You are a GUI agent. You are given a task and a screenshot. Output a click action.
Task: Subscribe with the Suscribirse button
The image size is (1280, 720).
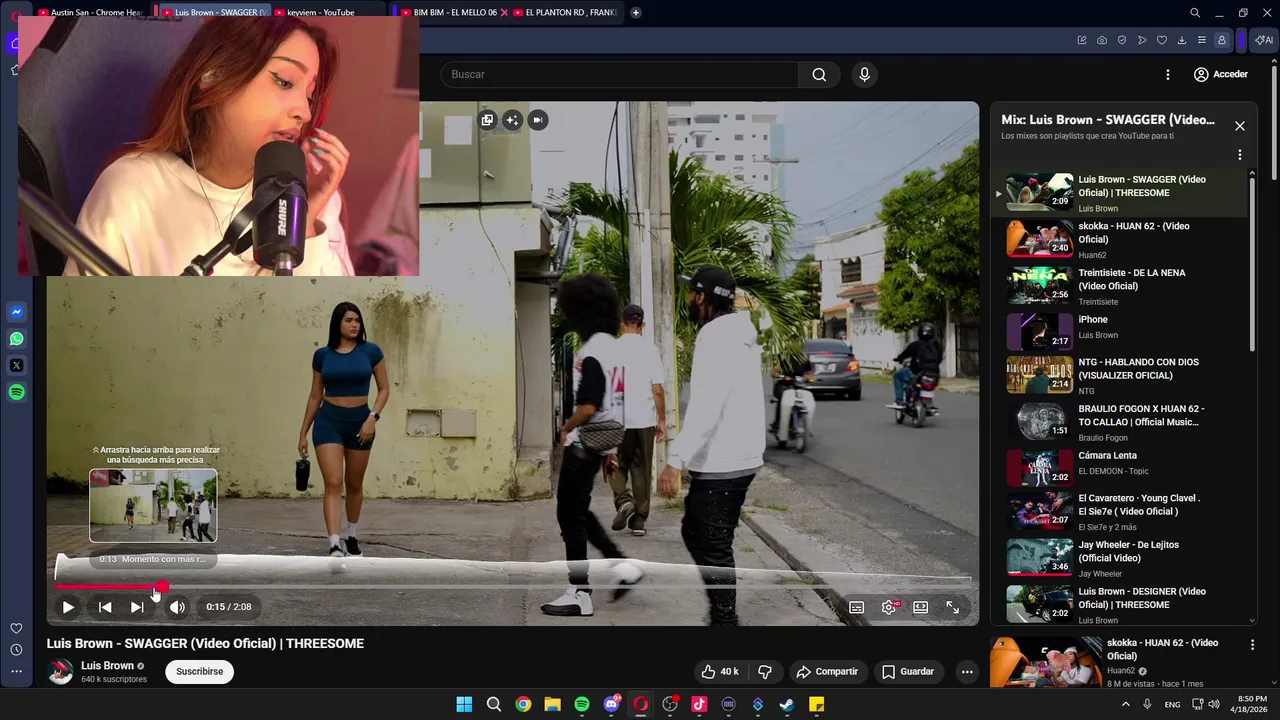pos(200,671)
